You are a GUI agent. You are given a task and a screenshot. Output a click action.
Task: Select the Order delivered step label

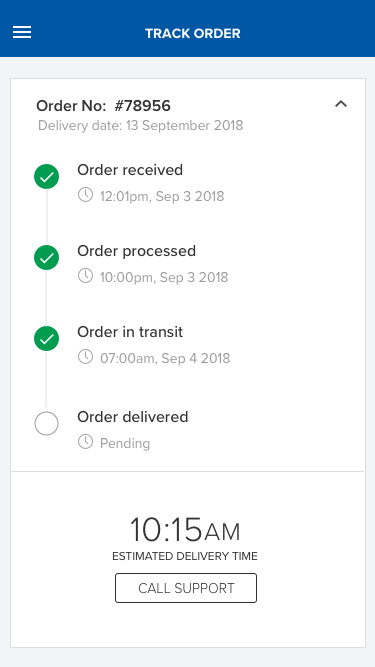[133, 417]
